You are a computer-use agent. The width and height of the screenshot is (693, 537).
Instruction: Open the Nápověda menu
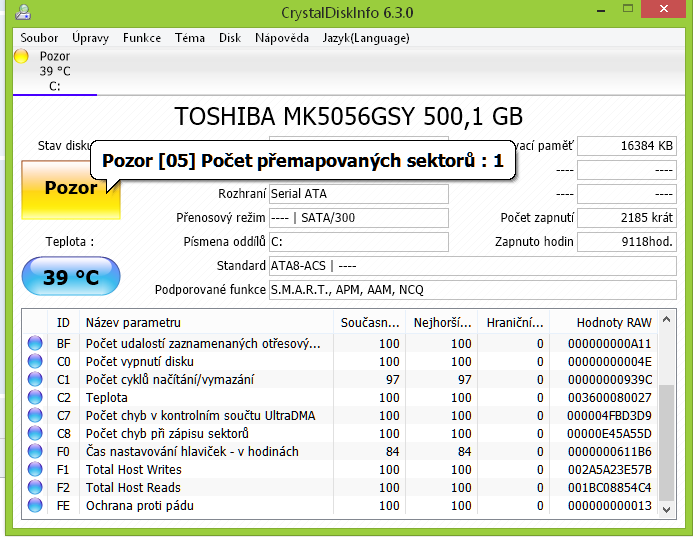[281, 38]
